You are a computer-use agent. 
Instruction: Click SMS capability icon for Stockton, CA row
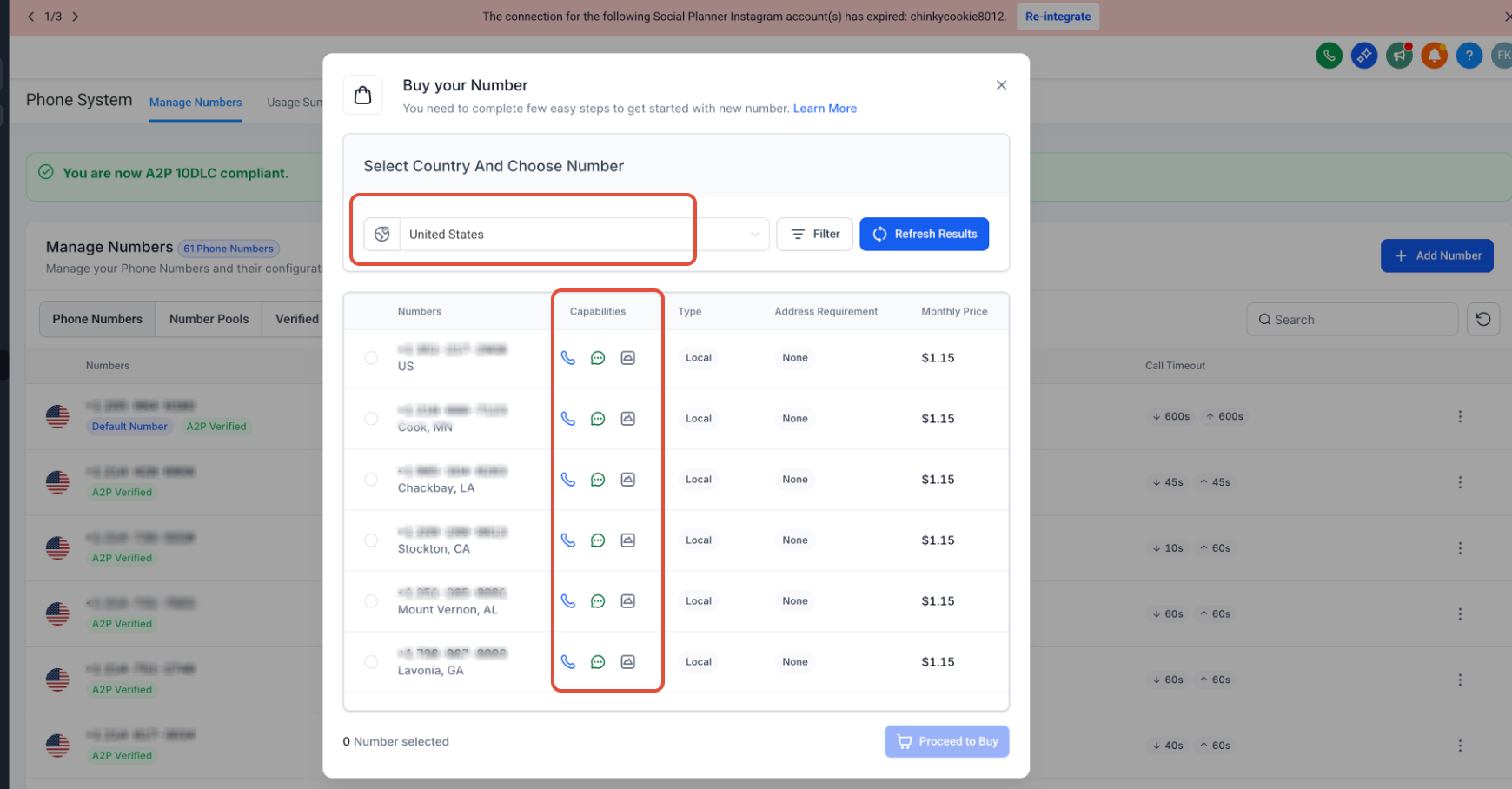coord(598,540)
